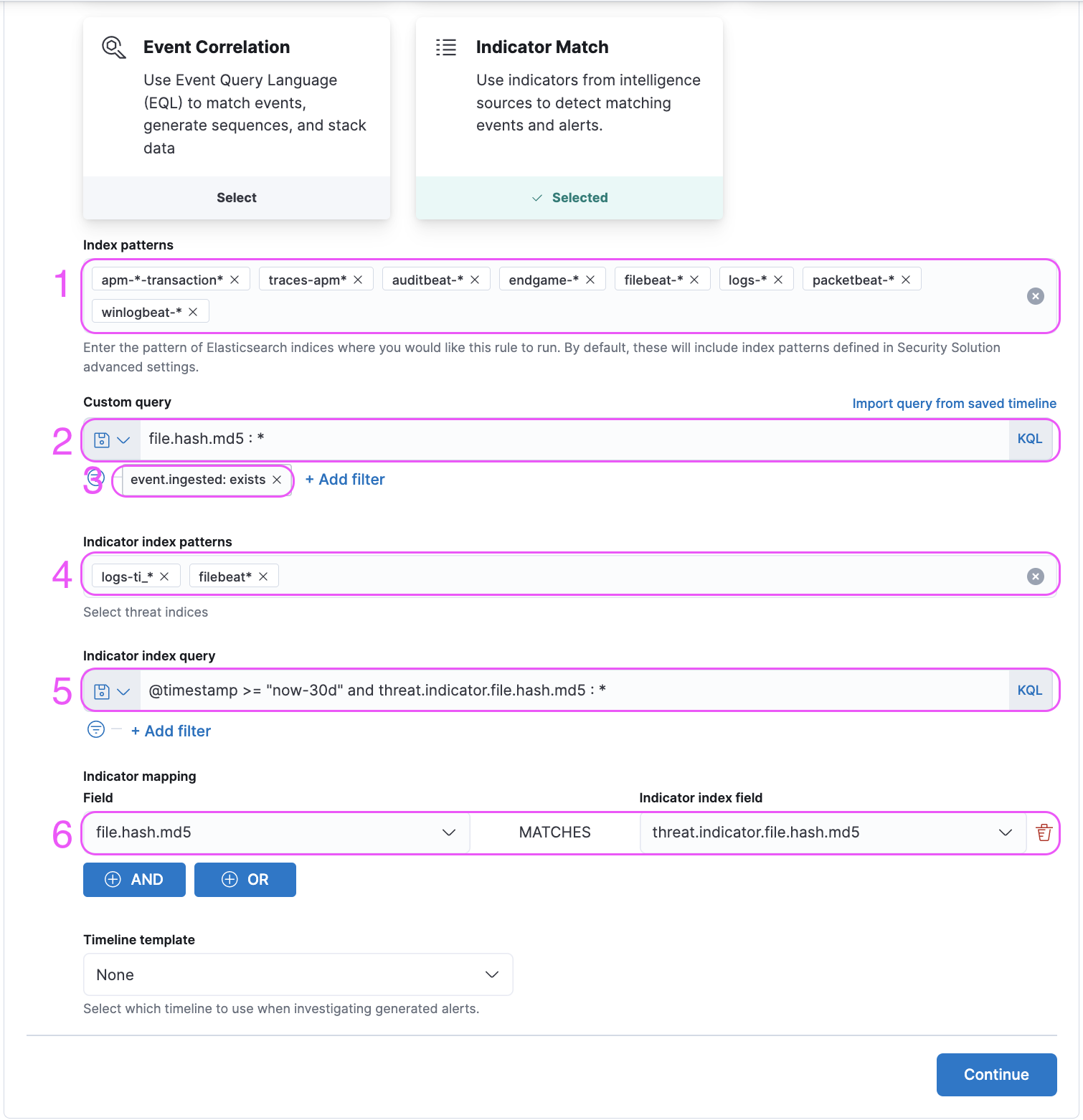1083x1120 pixels.
Task: Delete the event.ingested exists filter
Action: coord(277,480)
